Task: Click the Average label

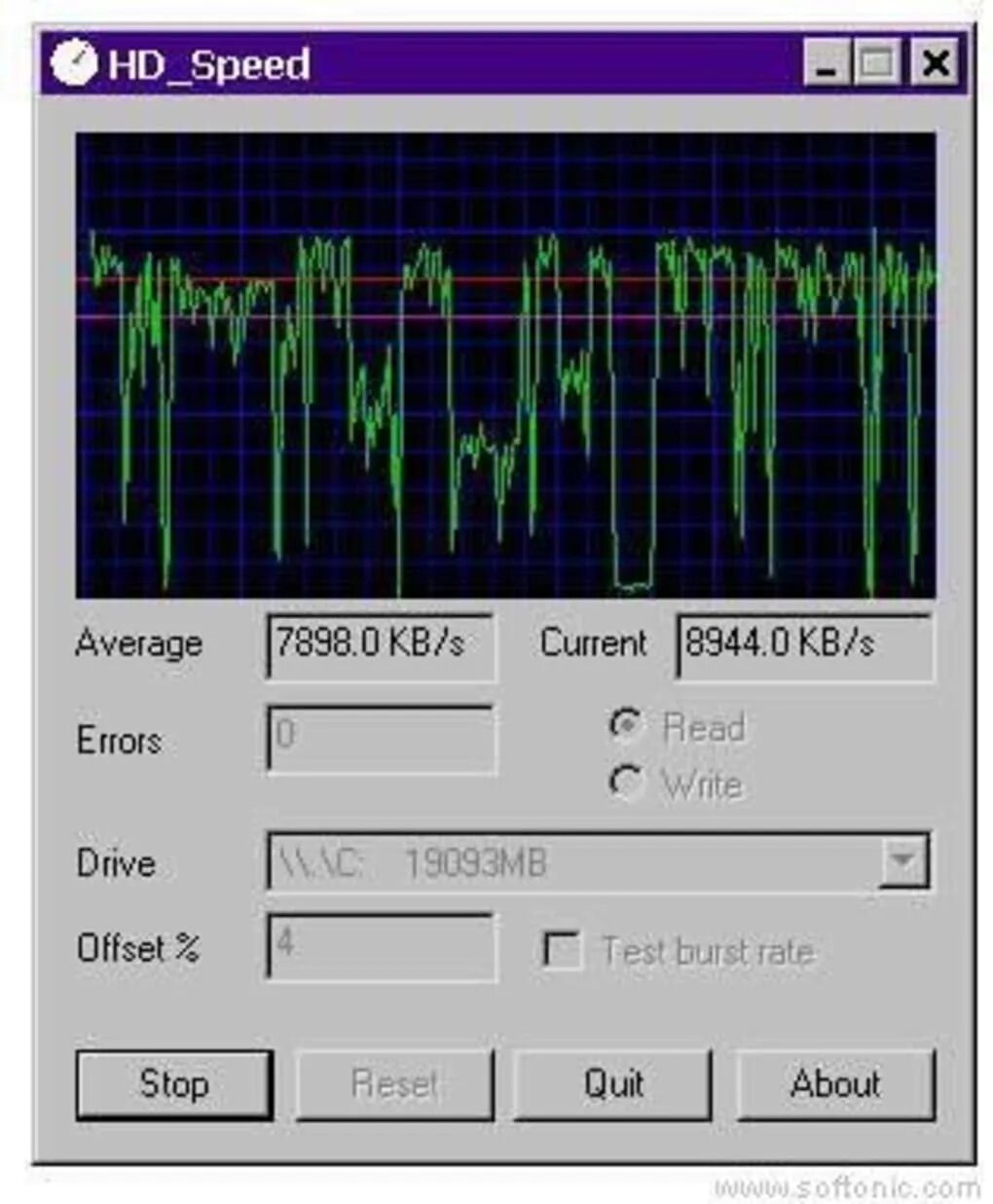Action: tap(139, 643)
